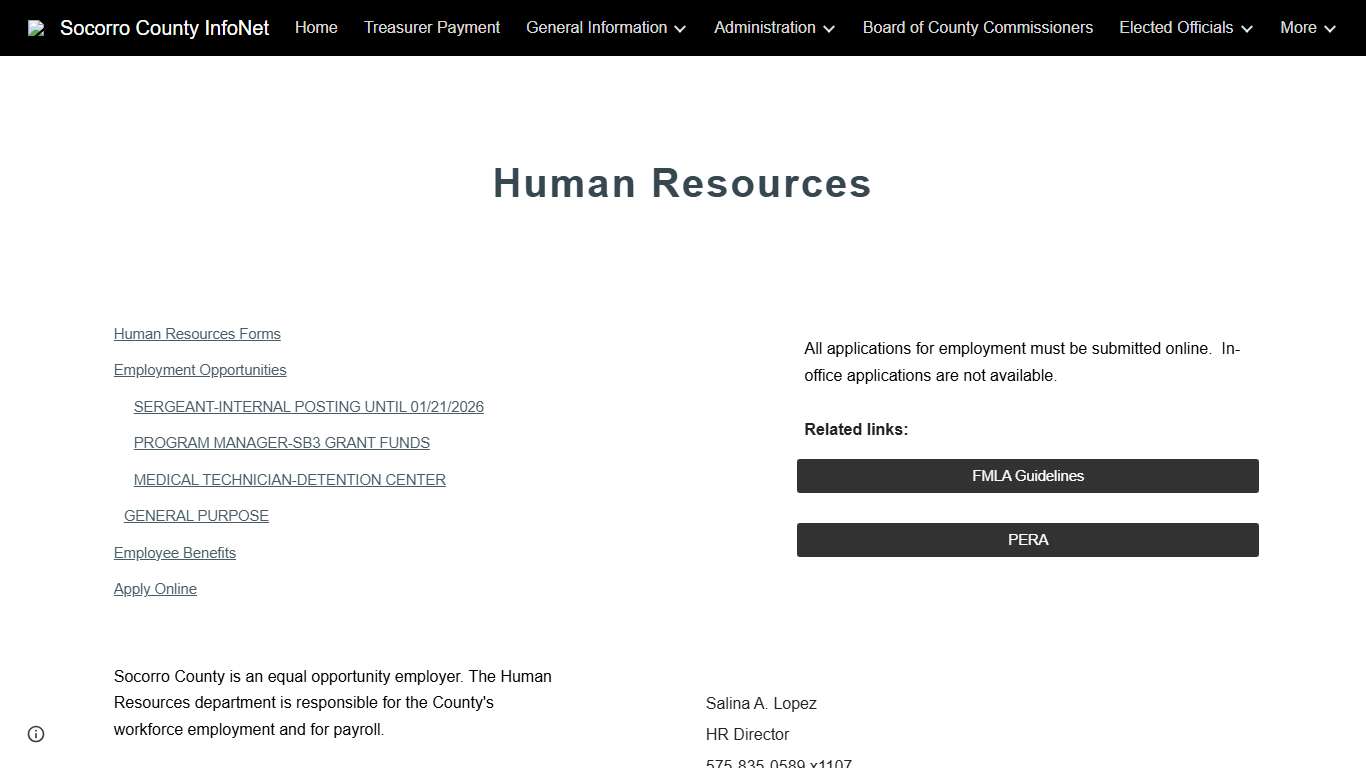Screen dimensions: 1366x768
Task: Click the Socorro County InfoNet site title
Action: 164,27
